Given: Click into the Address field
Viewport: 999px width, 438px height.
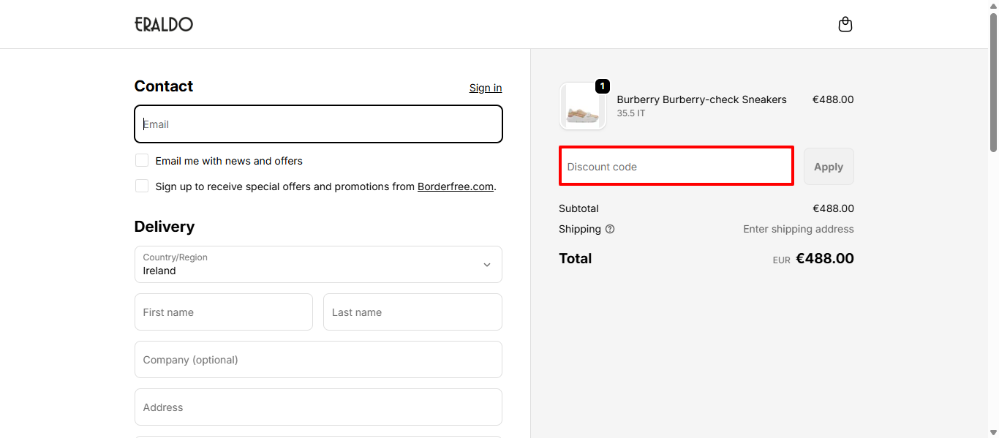Looking at the screenshot, I should coord(318,407).
